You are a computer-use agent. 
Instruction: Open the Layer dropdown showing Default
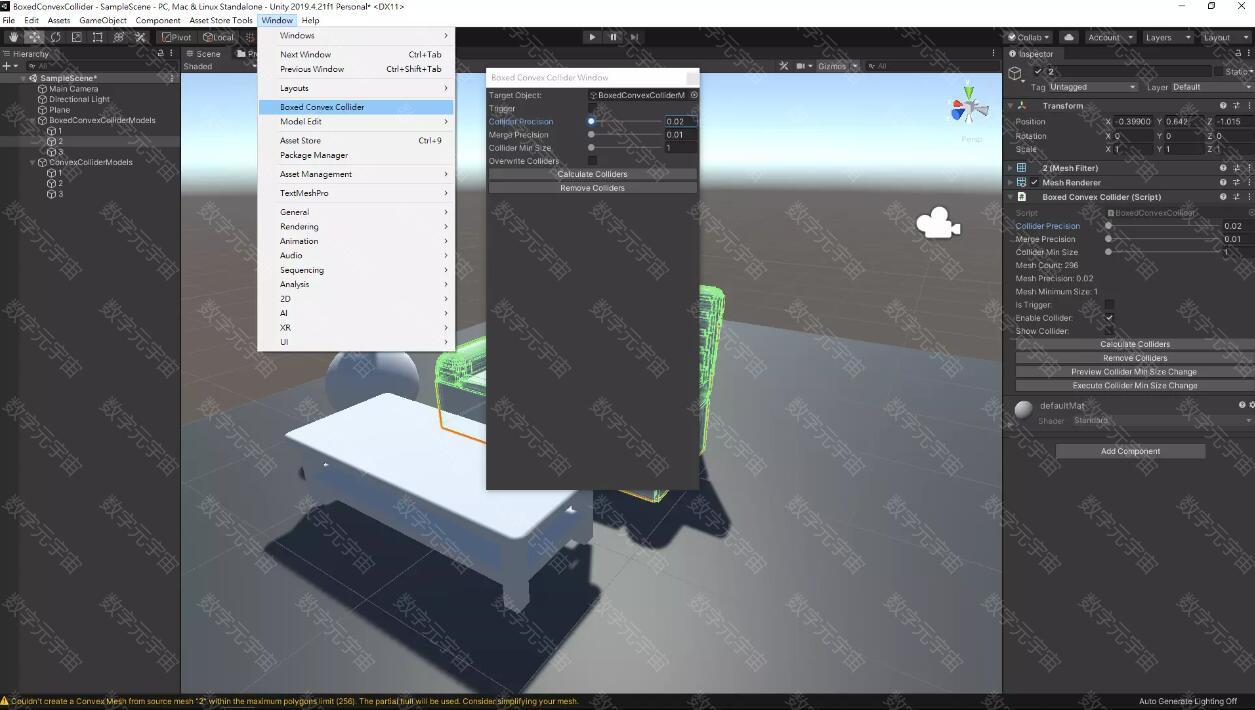click(1212, 87)
